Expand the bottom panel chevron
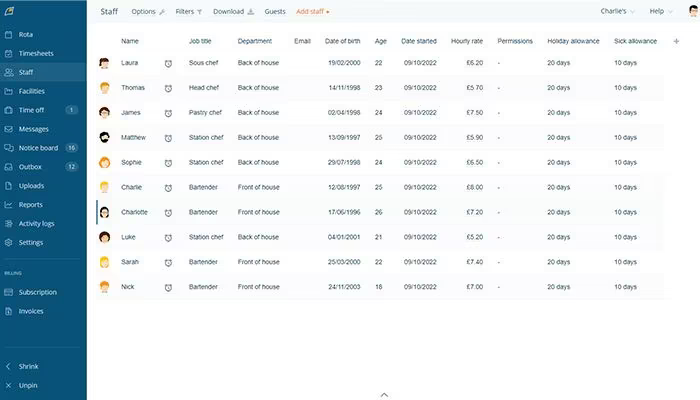This screenshot has height=400, width=700. [x=384, y=395]
